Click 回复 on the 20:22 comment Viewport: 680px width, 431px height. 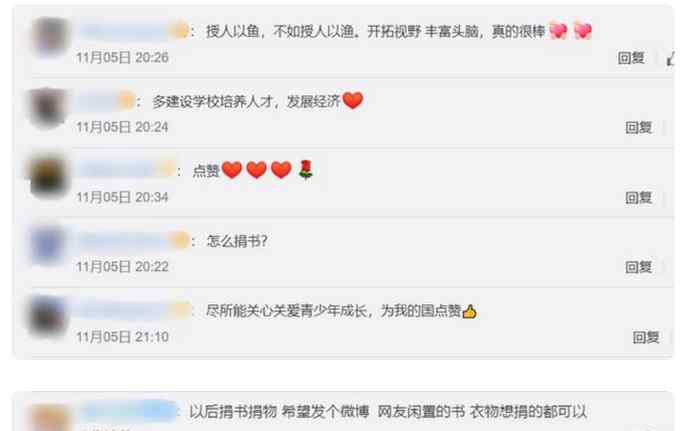pos(638,267)
